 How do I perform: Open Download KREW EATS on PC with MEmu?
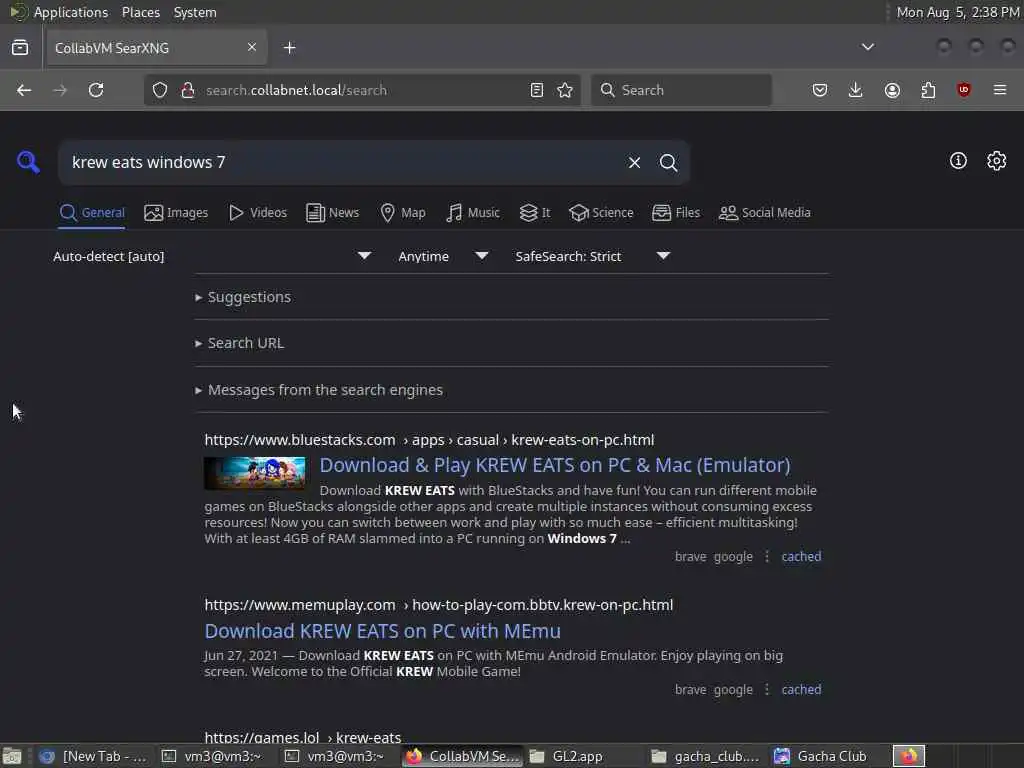pyautogui.click(x=383, y=631)
